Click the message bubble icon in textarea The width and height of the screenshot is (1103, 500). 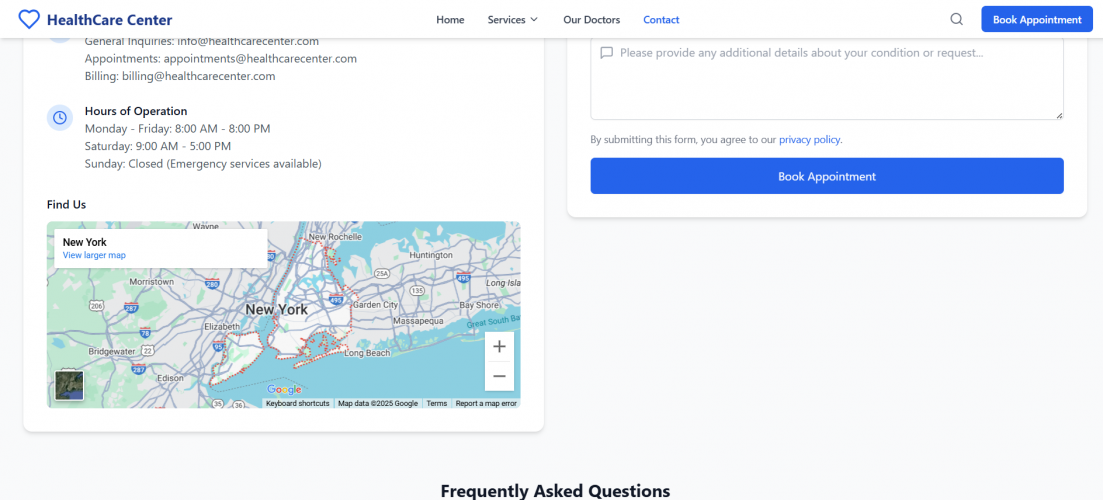pos(606,53)
